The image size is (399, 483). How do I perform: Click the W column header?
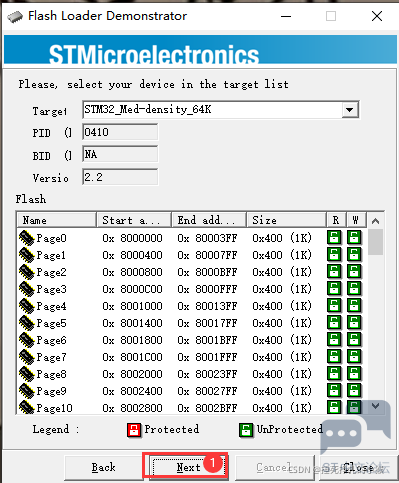point(356,220)
